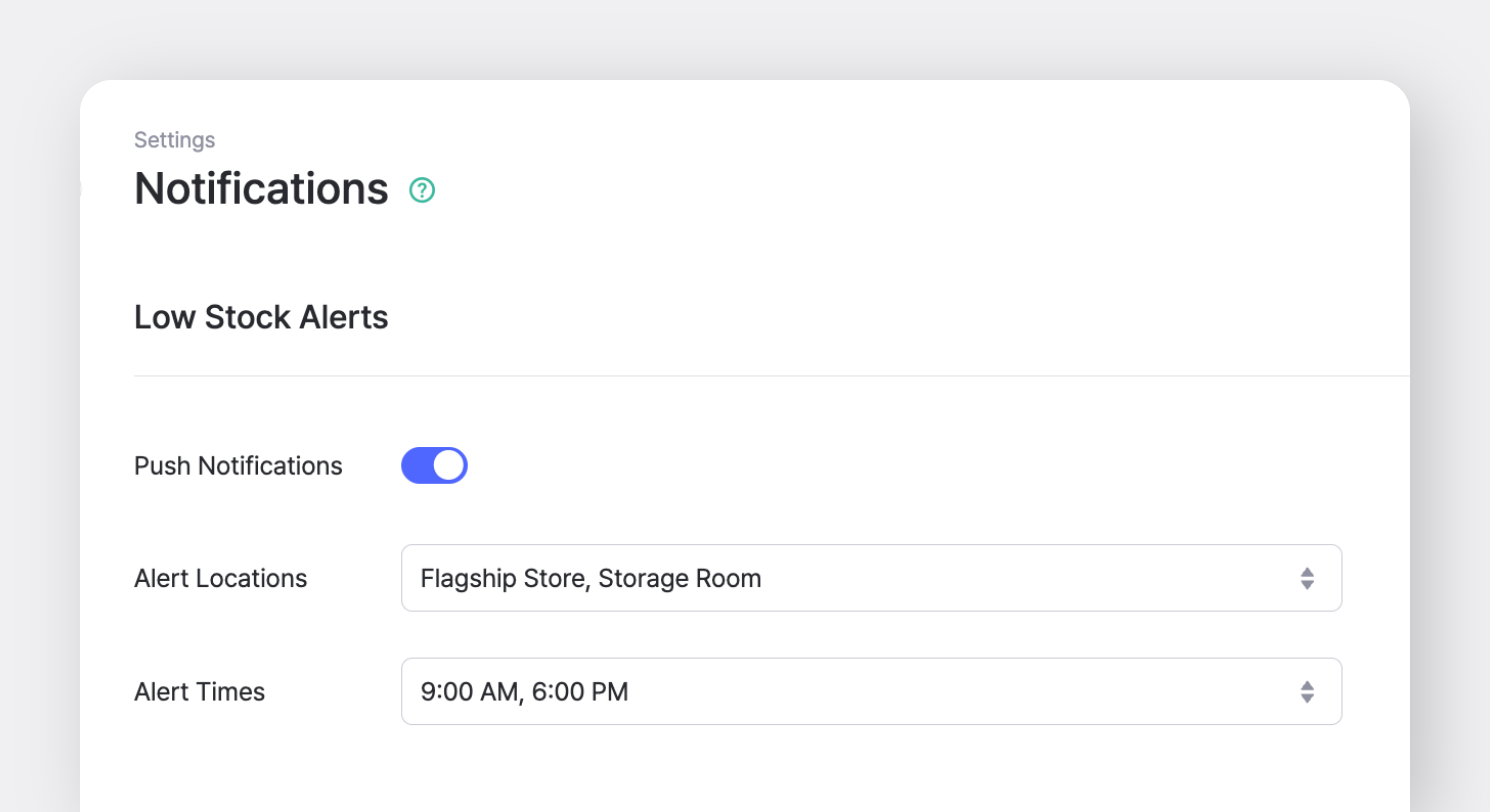Click the Alert Times label
The image size is (1490, 812).
click(x=199, y=691)
